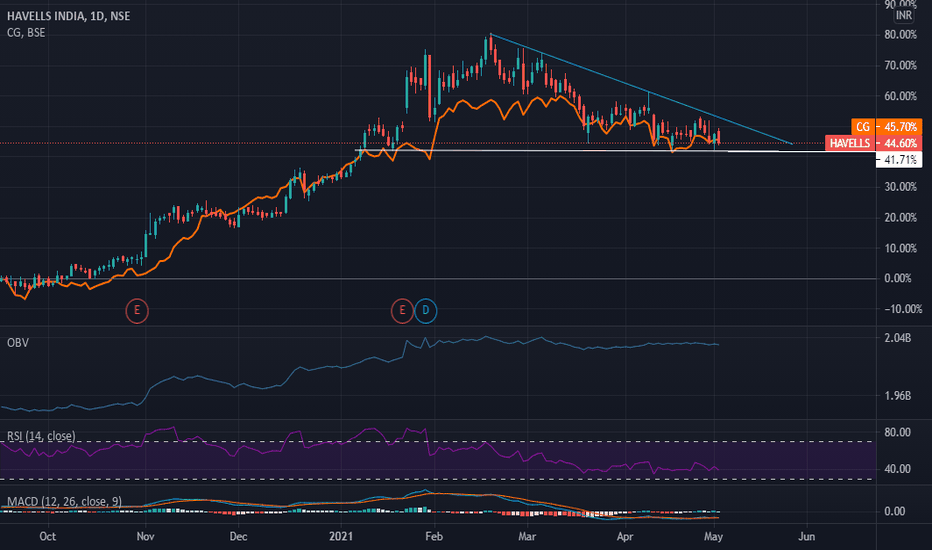Viewport: 932px width, 550px height.
Task: Click the red 44.60% value tag
Action: [900, 143]
